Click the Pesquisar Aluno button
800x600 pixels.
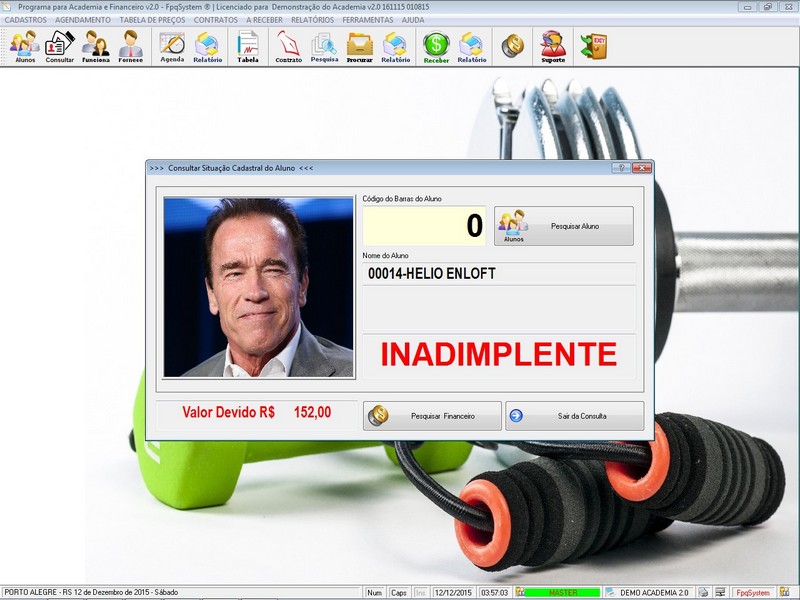(x=564, y=226)
